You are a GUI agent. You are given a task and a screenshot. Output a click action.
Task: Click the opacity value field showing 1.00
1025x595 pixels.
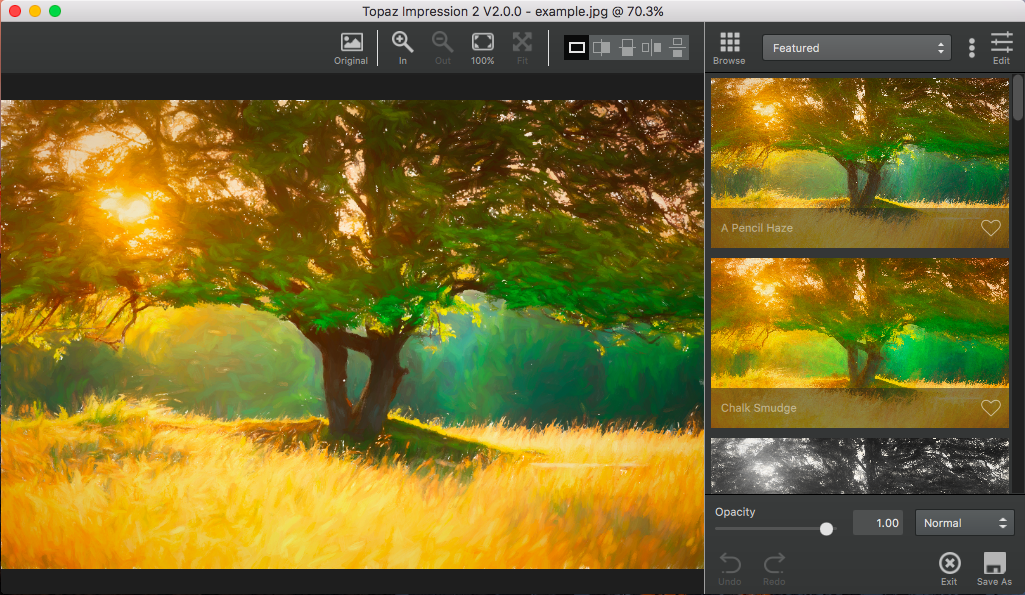point(877,523)
